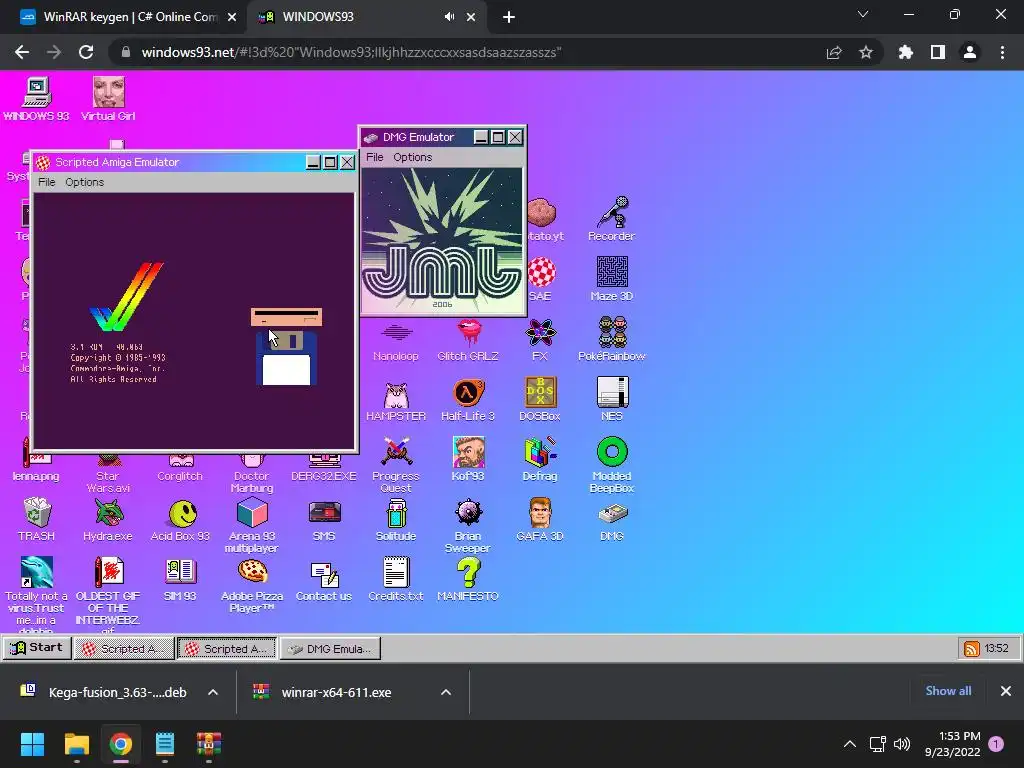The width and height of the screenshot is (1024, 768).
Task: Open Chrome three-dot menu
Action: pyautogui.click(x=1002, y=52)
